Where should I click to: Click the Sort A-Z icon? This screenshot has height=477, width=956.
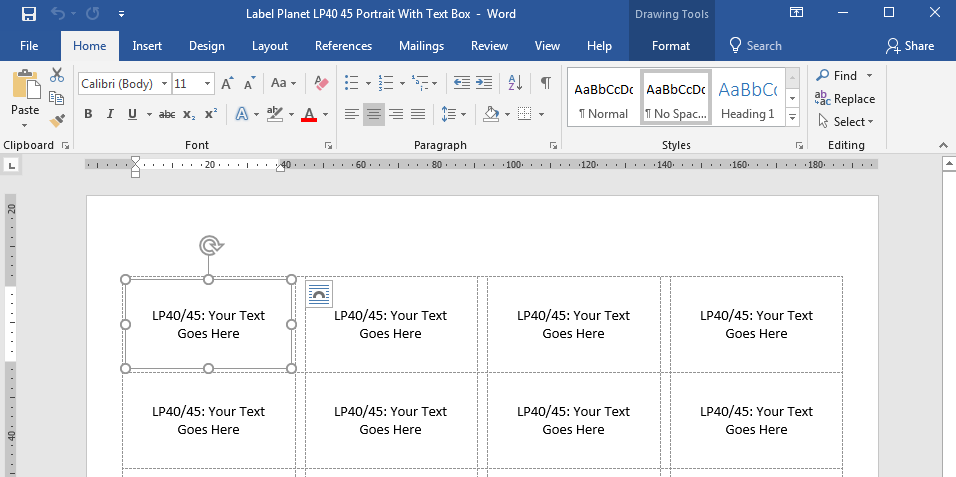click(x=515, y=83)
